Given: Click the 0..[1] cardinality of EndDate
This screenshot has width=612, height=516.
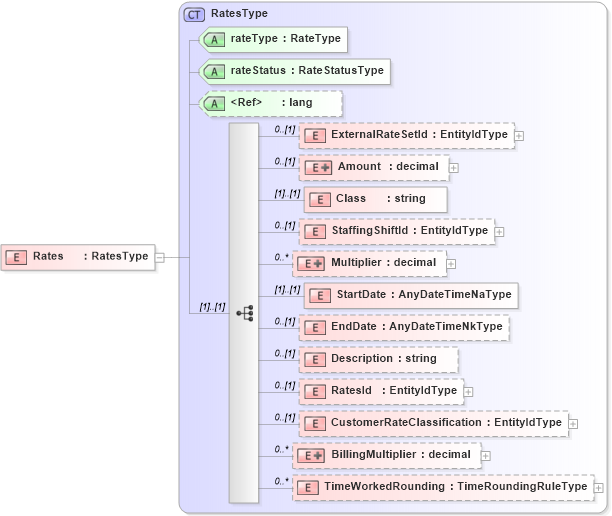Looking at the screenshot, I should [x=285, y=321].
